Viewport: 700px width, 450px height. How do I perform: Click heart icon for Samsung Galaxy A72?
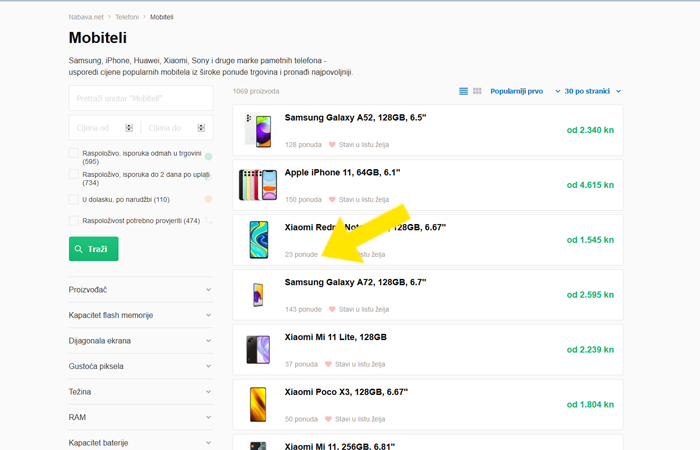point(332,309)
